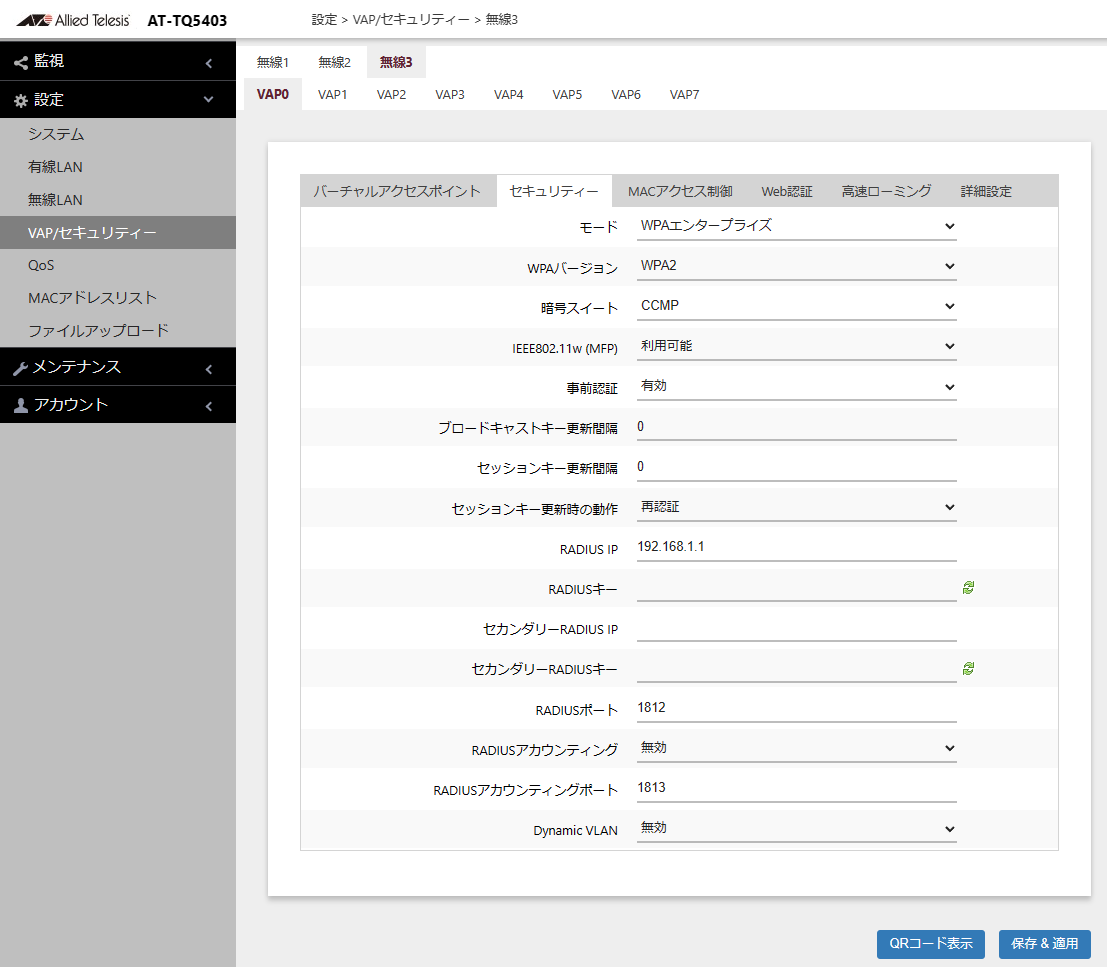1107x967 pixels.
Task: Open the Dynamic VLAN dropdown
Action: point(796,829)
